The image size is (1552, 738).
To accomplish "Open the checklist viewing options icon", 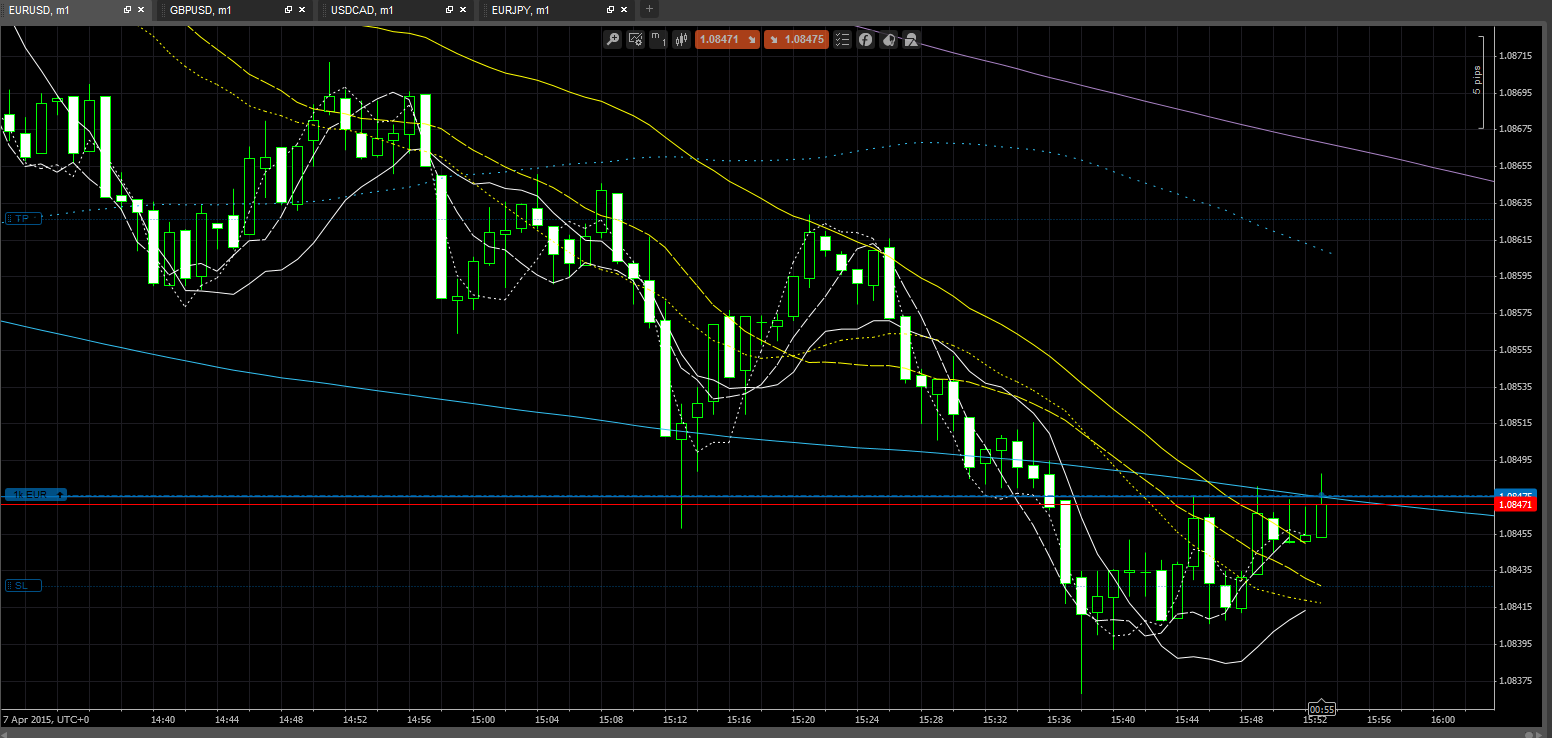I will coord(841,40).
